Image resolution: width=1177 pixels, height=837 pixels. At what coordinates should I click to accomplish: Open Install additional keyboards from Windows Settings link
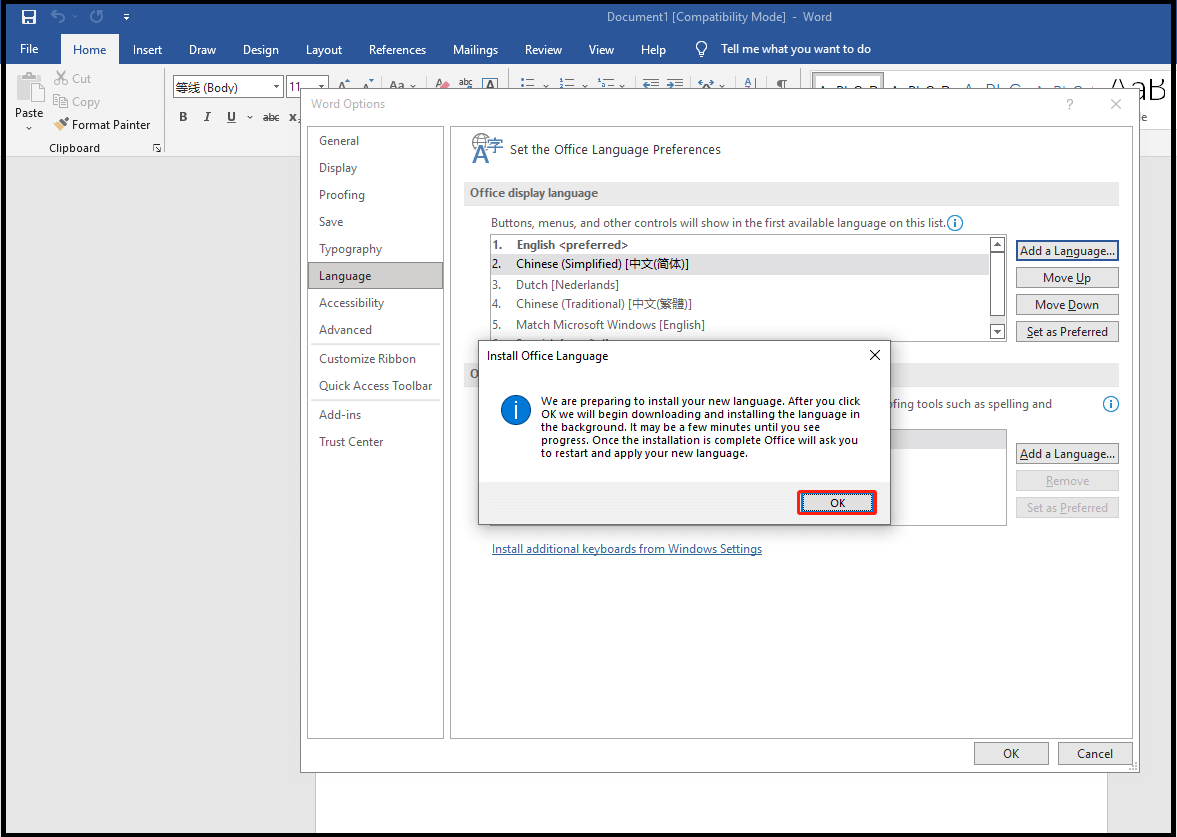click(x=627, y=548)
